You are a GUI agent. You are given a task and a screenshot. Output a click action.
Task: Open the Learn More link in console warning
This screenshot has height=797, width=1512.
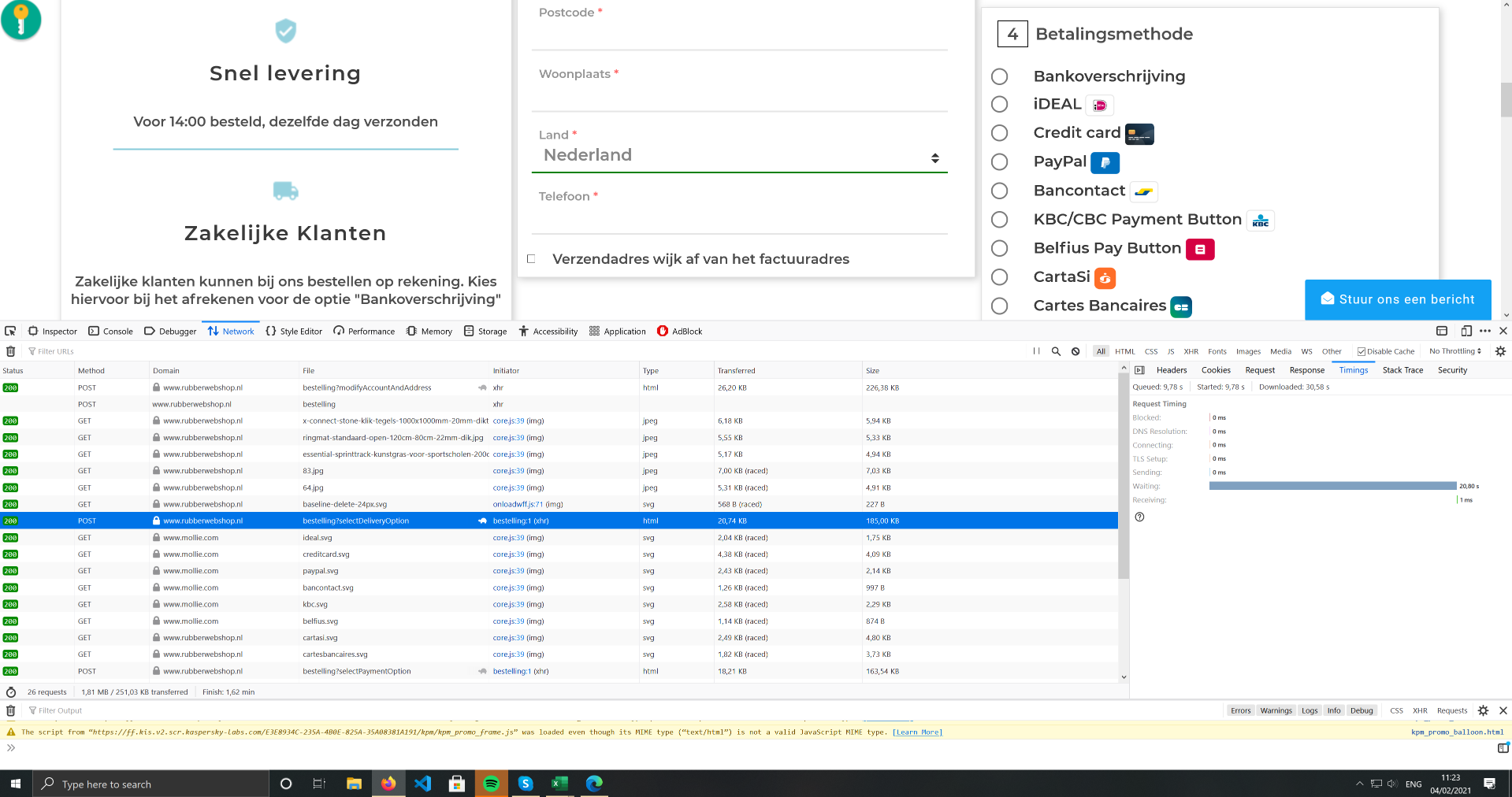point(917,732)
